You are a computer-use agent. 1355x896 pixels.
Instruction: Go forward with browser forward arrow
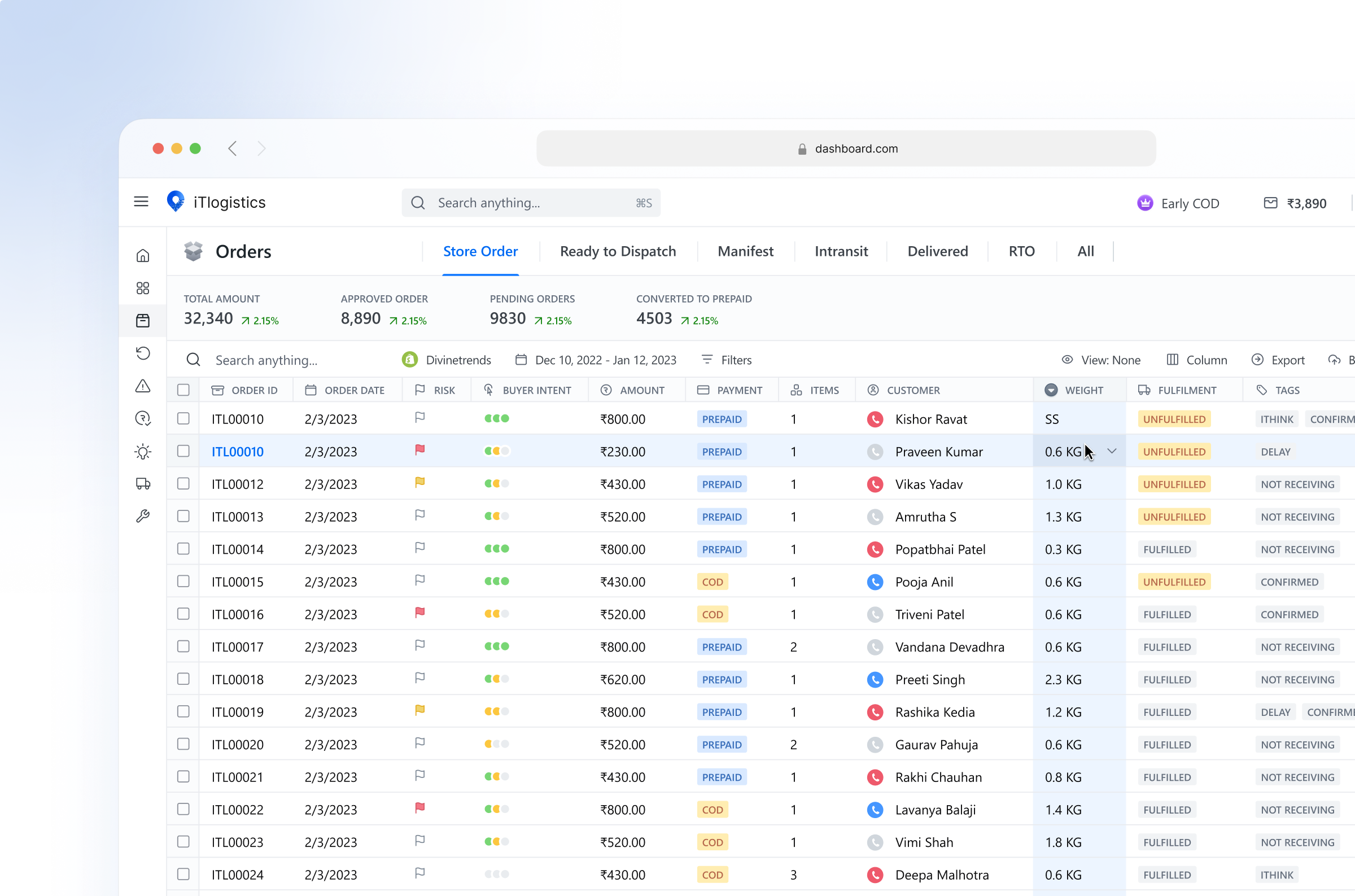261,148
